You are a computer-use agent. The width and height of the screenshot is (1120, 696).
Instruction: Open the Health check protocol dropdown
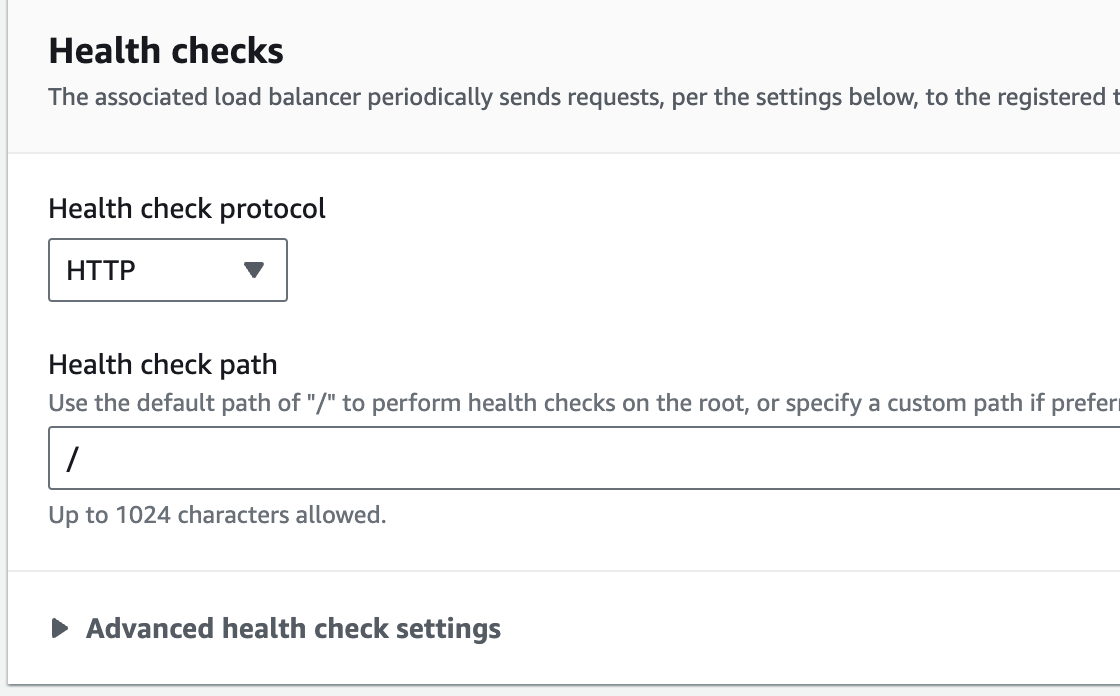pos(167,270)
